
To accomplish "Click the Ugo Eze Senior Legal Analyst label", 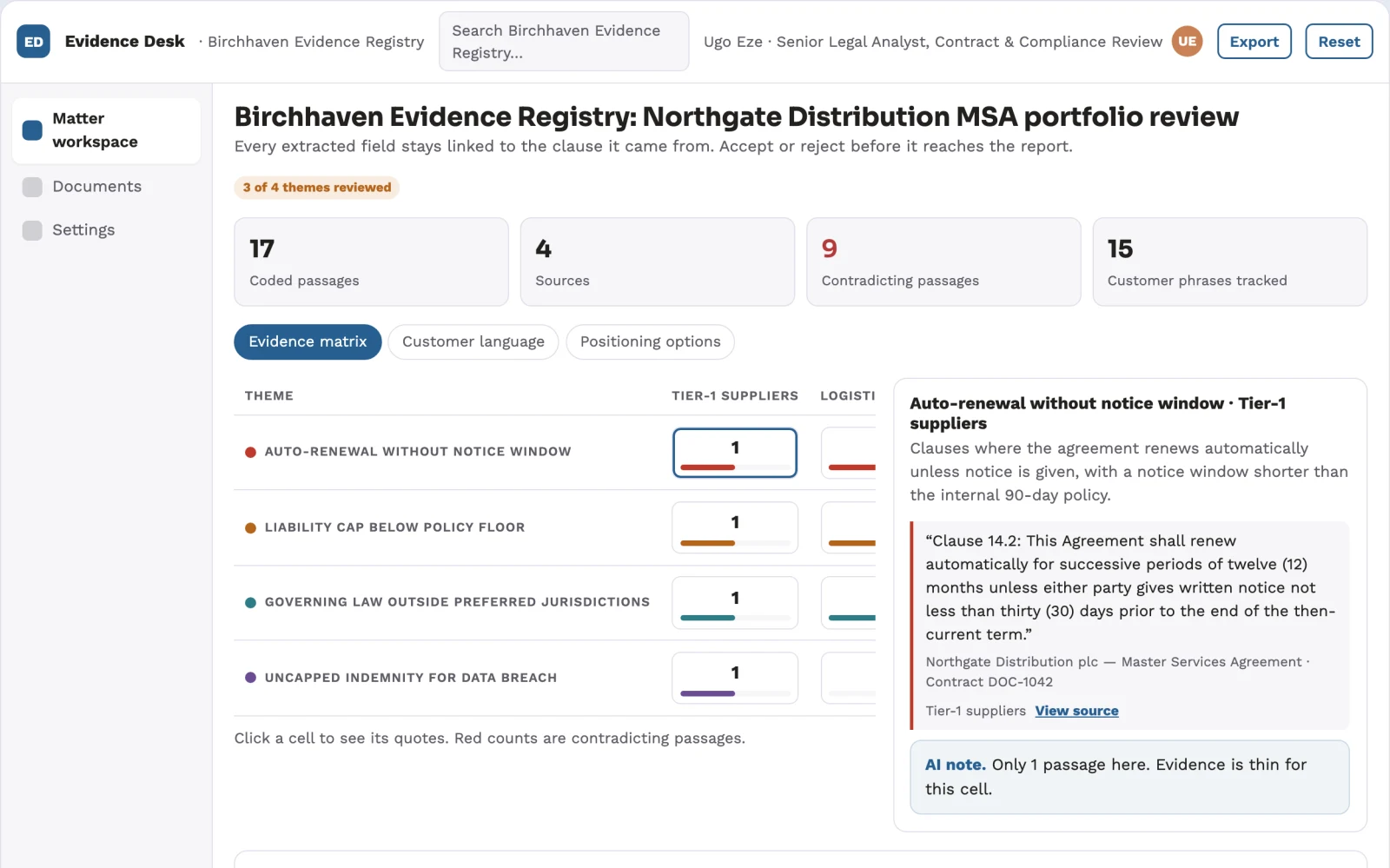I will [933, 42].
